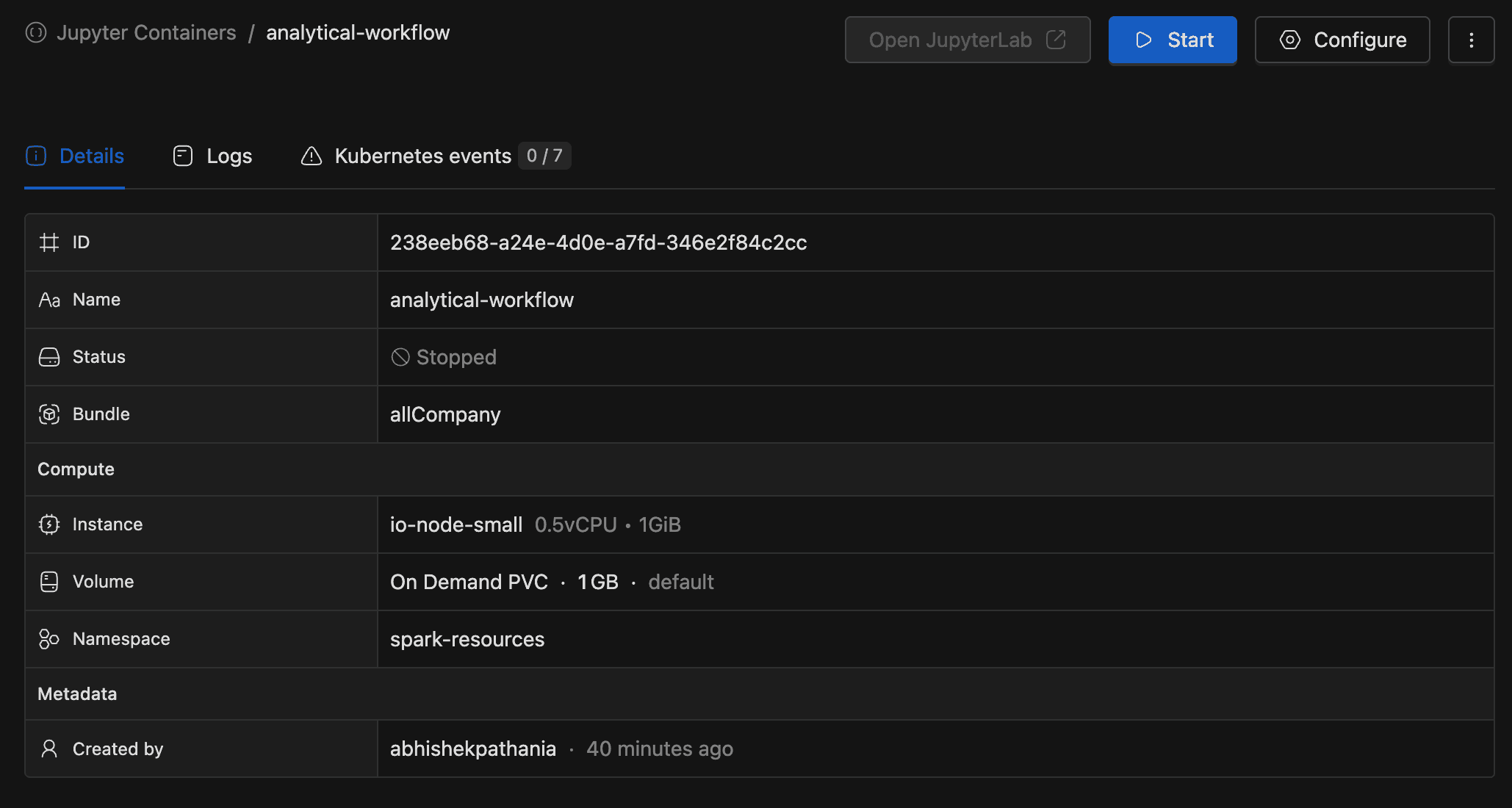Click the container ID value text
1512x808 pixels.
click(x=598, y=242)
